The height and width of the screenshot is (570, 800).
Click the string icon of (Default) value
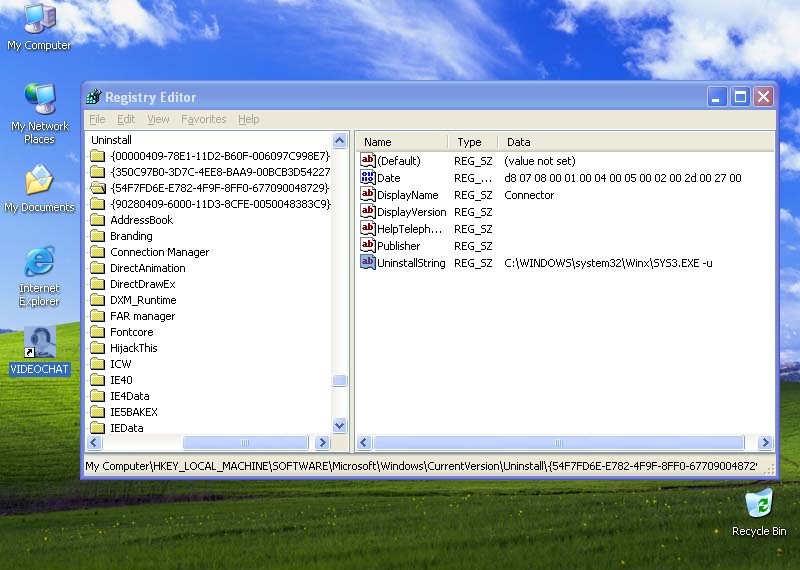point(367,160)
